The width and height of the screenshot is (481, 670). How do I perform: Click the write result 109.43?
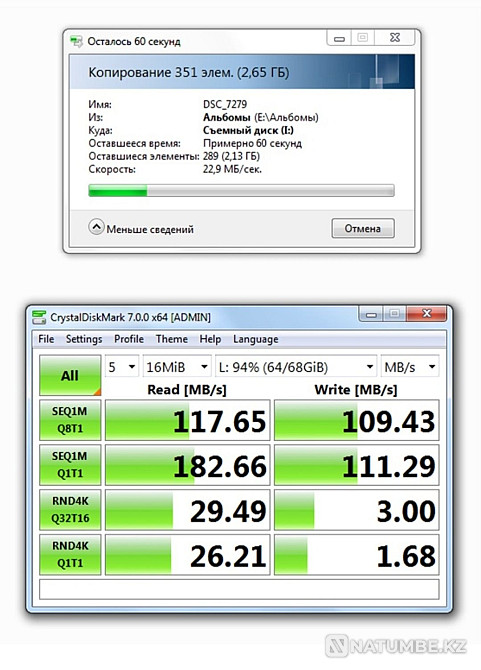click(357, 420)
